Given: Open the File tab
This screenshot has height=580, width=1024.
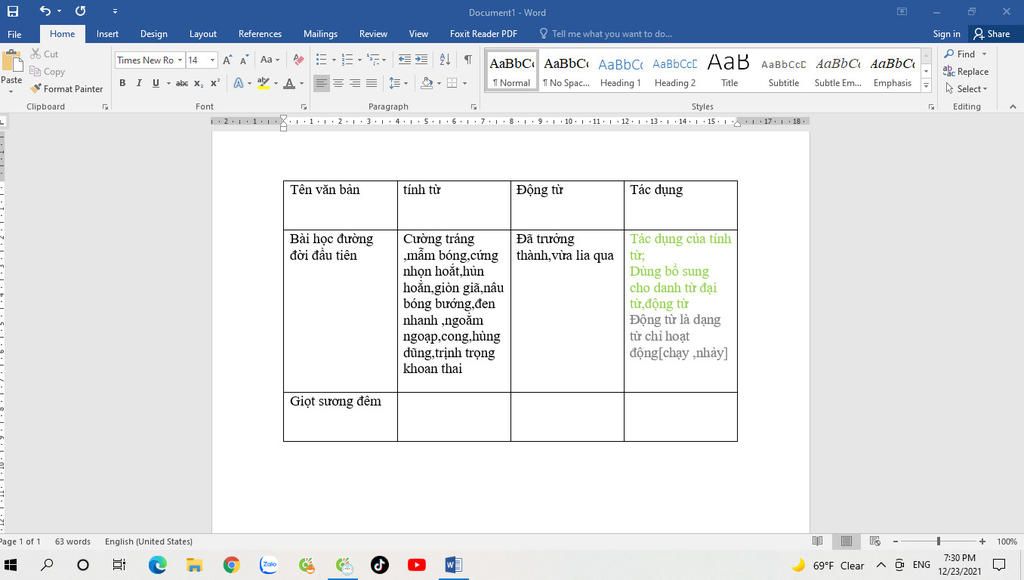Looking at the screenshot, I should tap(14, 34).
